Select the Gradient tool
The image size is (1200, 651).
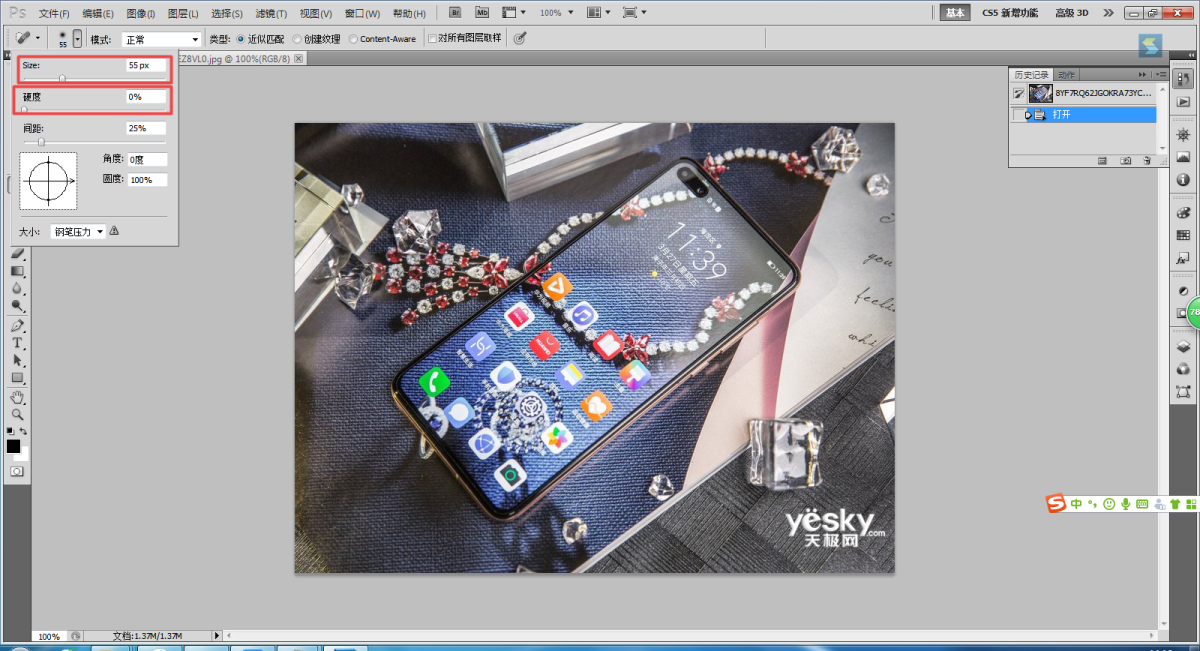point(17,271)
